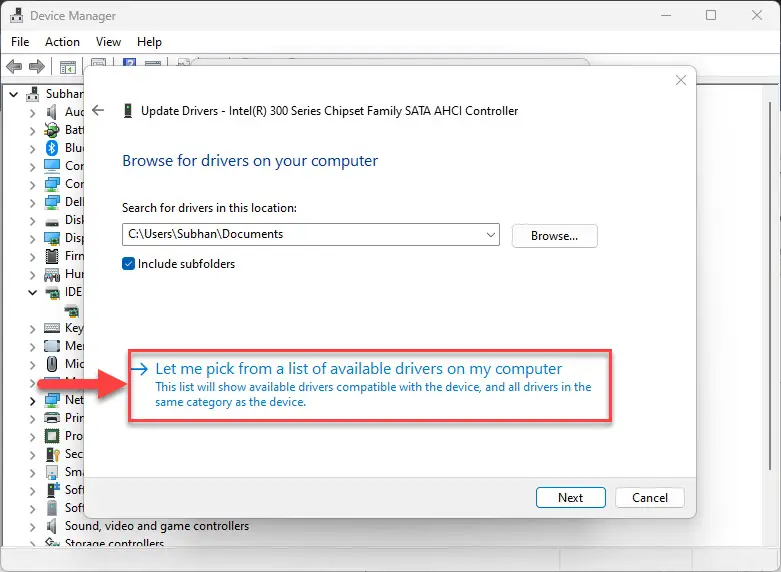The image size is (781, 572).
Task: Uncheck the Include subfolders checkbox
Action: pyautogui.click(x=129, y=264)
